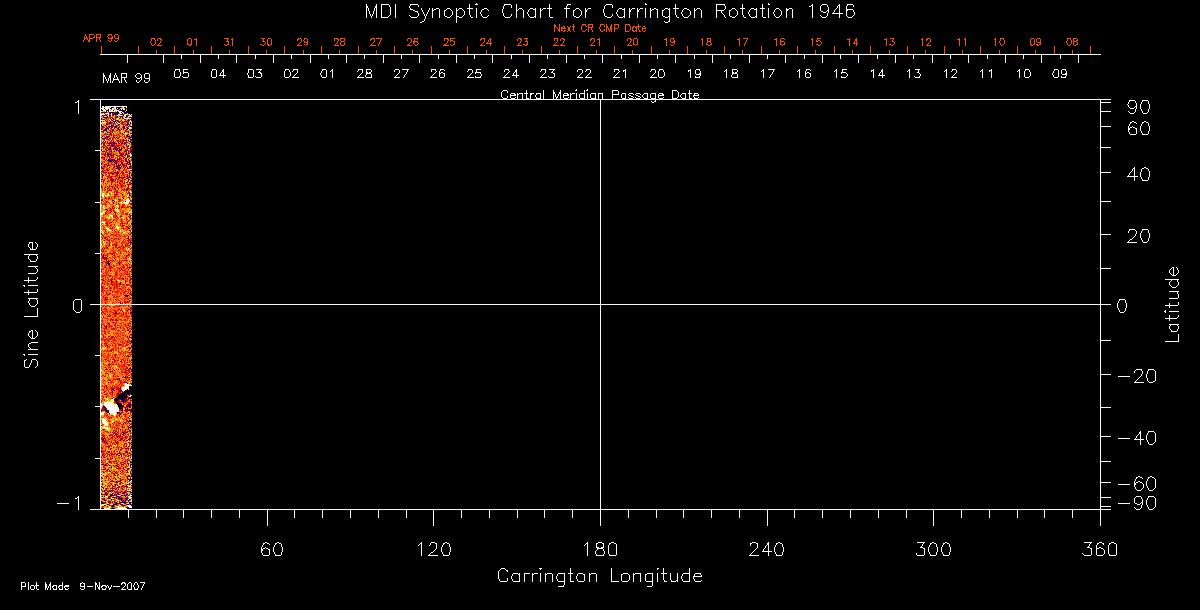The image size is (1200, 610).
Task: Select the "Plot Made 9-Nov-2007" footer text
Action: tap(83, 586)
